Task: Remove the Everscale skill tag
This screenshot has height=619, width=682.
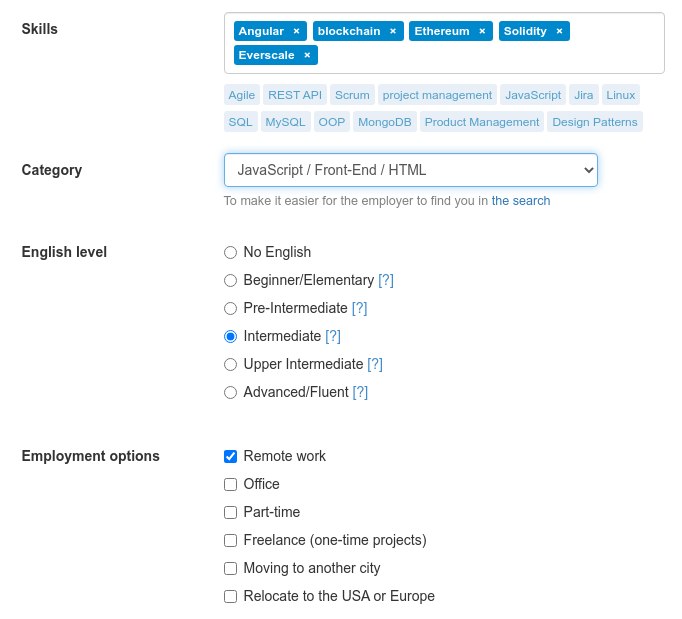Action: point(307,55)
